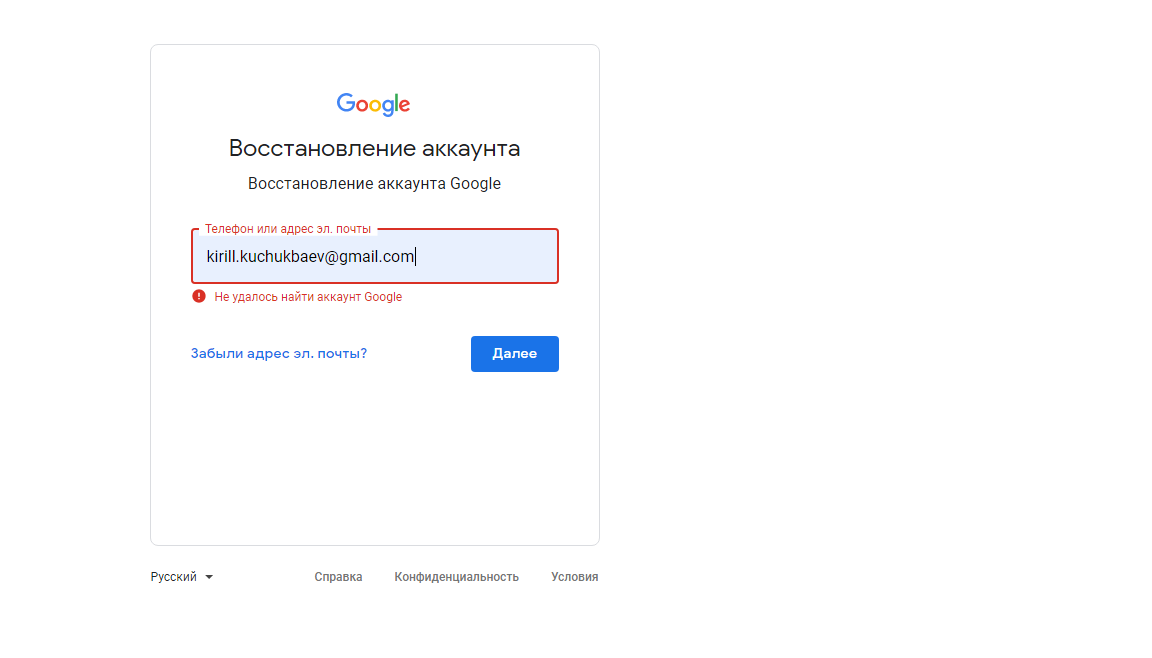Click the Восстановление аккаунта Google subtitle
The image size is (1152, 658).
pos(374,184)
